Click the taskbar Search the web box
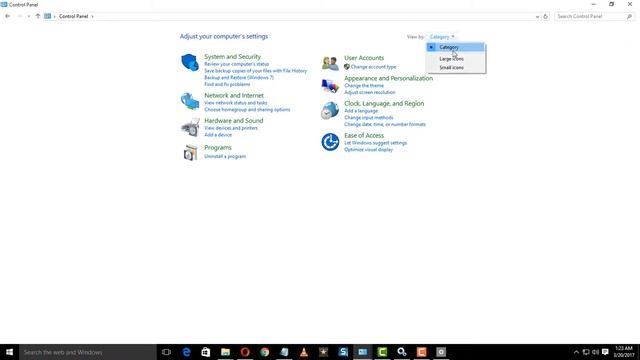 (88, 352)
